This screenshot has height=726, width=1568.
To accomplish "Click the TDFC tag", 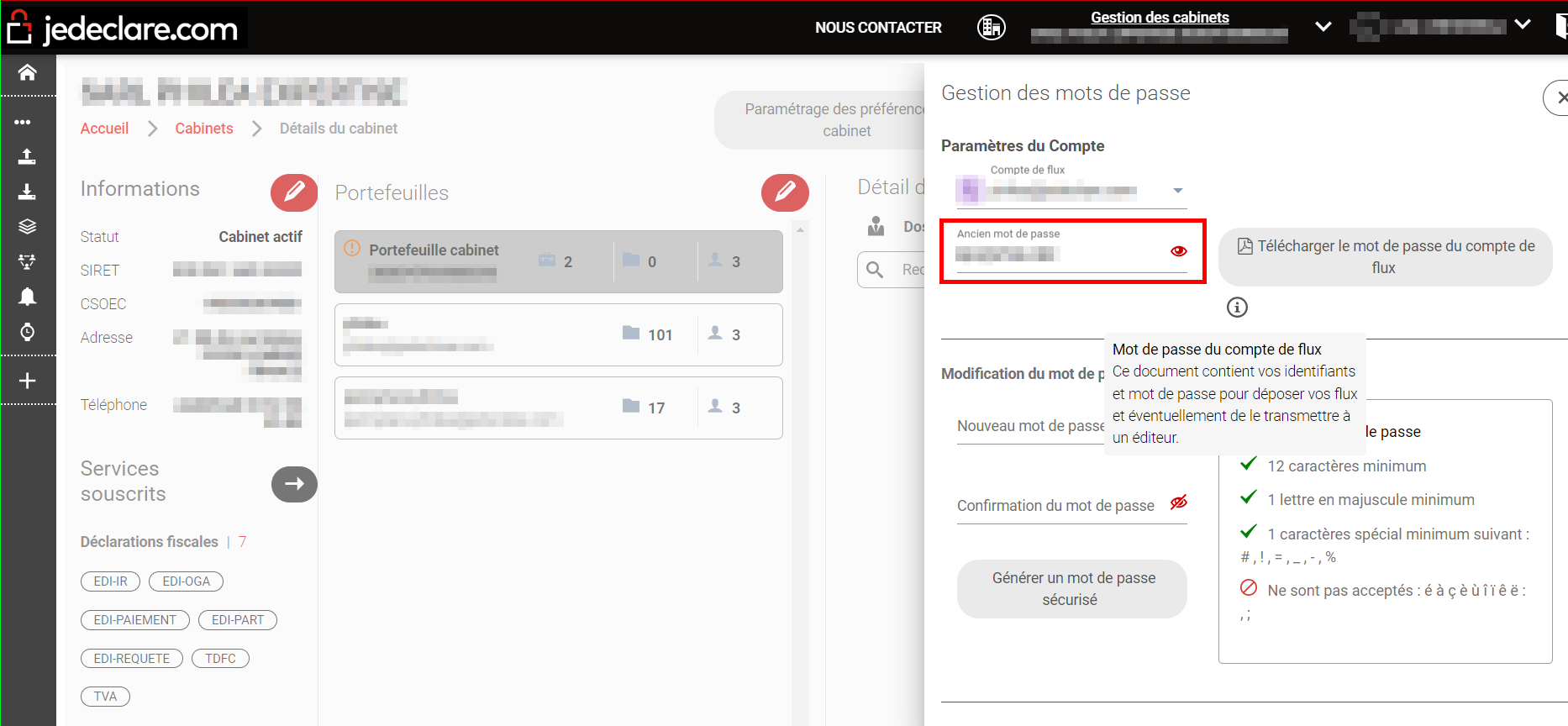I will coord(220,659).
